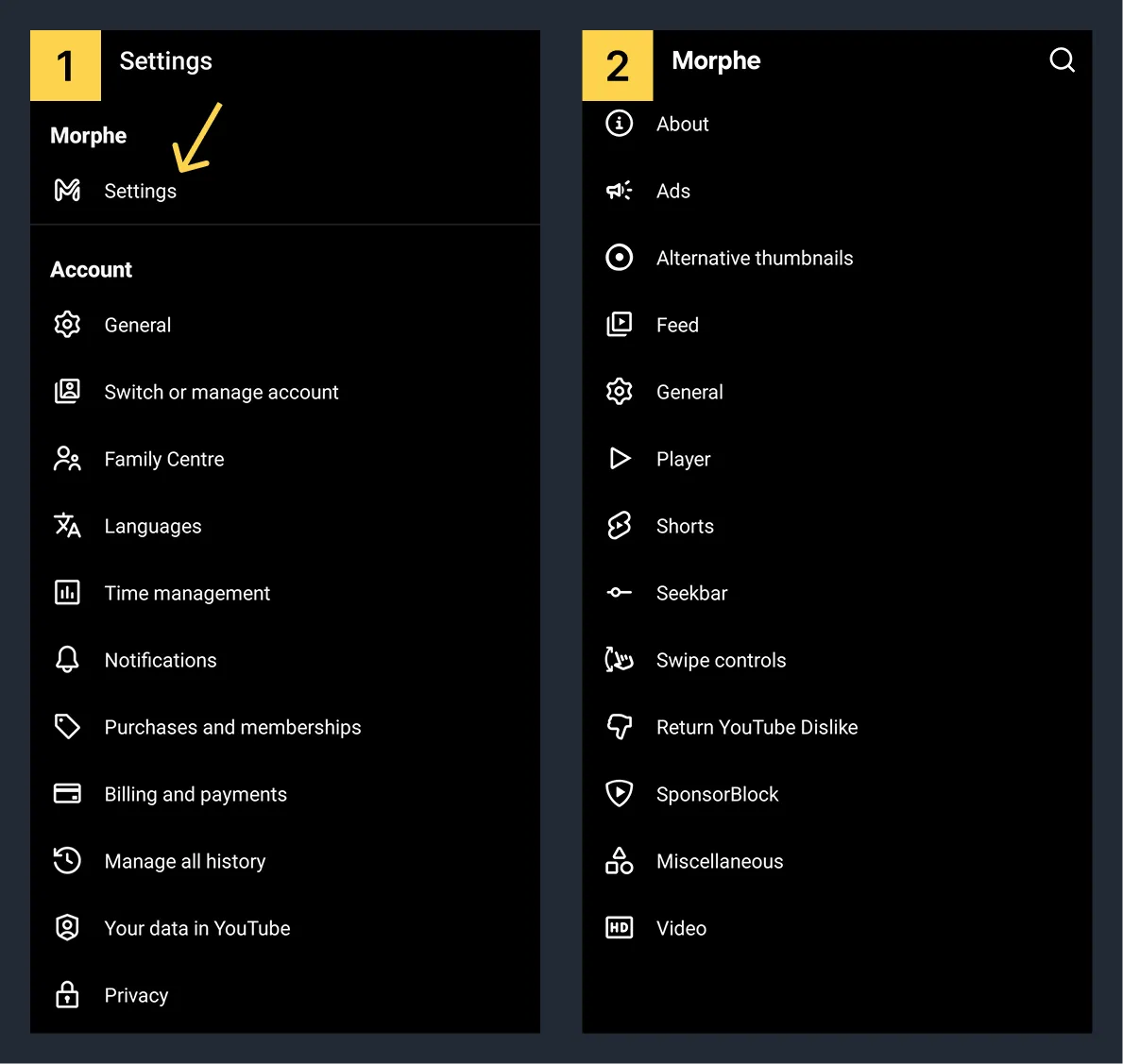Click the About info circle icon
The image size is (1123, 1064).
click(x=620, y=123)
